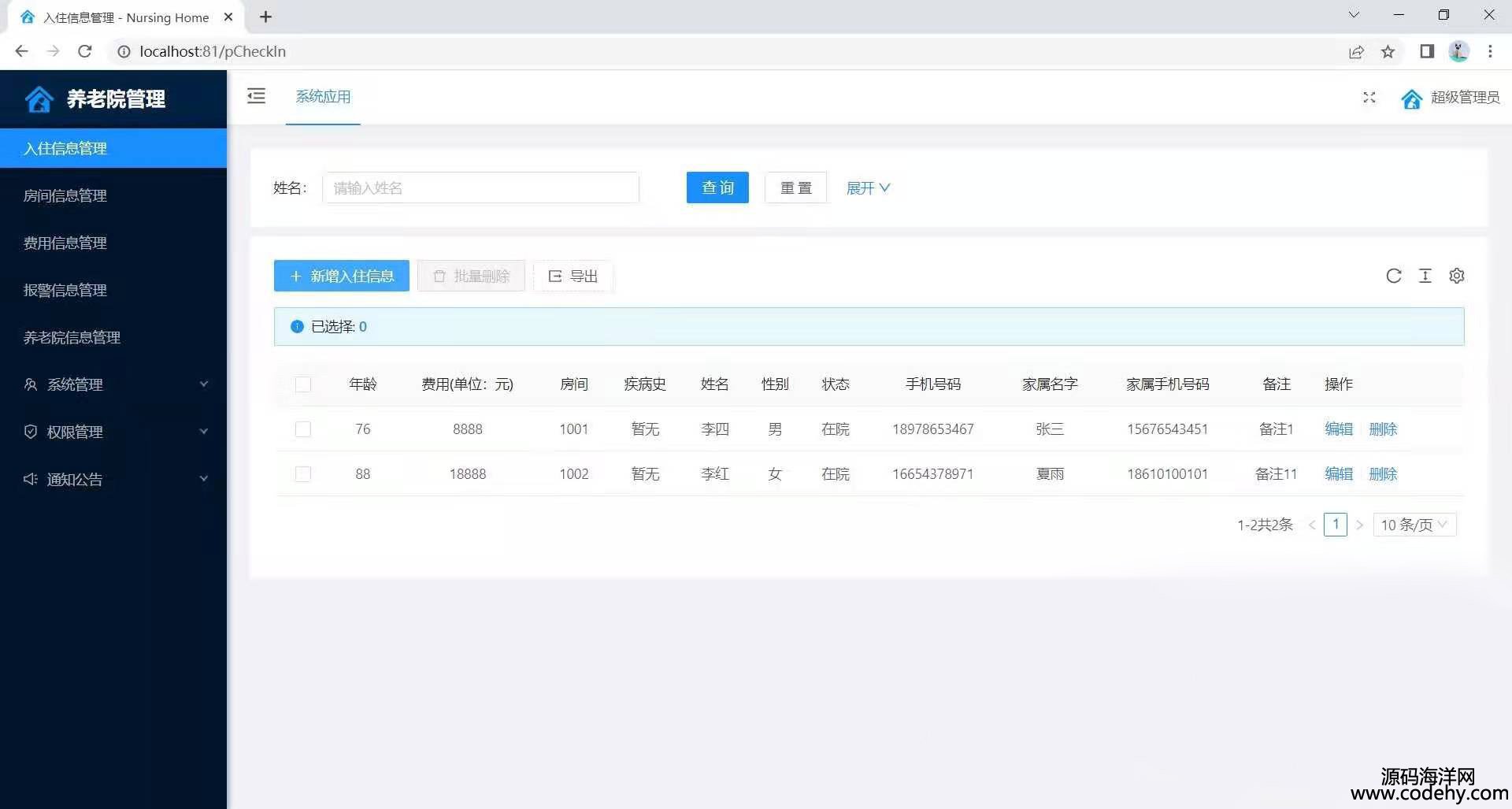This screenshot has width=1512, height=809.
Task: Click the 家属 name 夏雨 cell
Action: (x=1050, y=474)
